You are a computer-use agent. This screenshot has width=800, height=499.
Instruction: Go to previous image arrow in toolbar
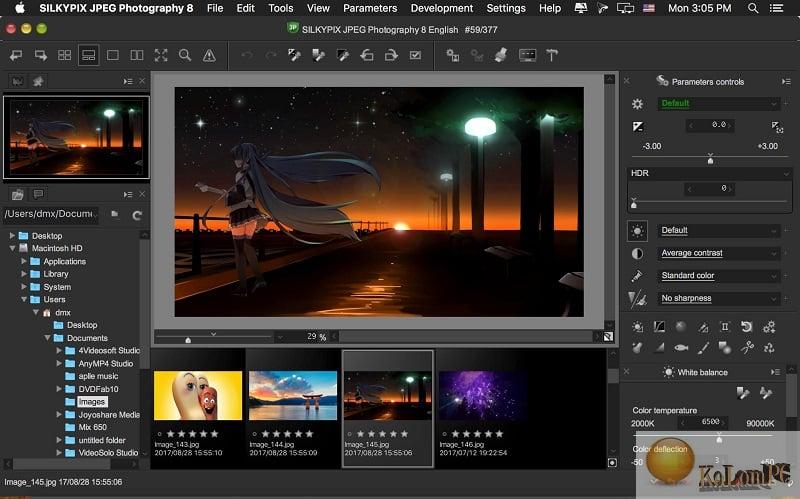coord(16,55)
